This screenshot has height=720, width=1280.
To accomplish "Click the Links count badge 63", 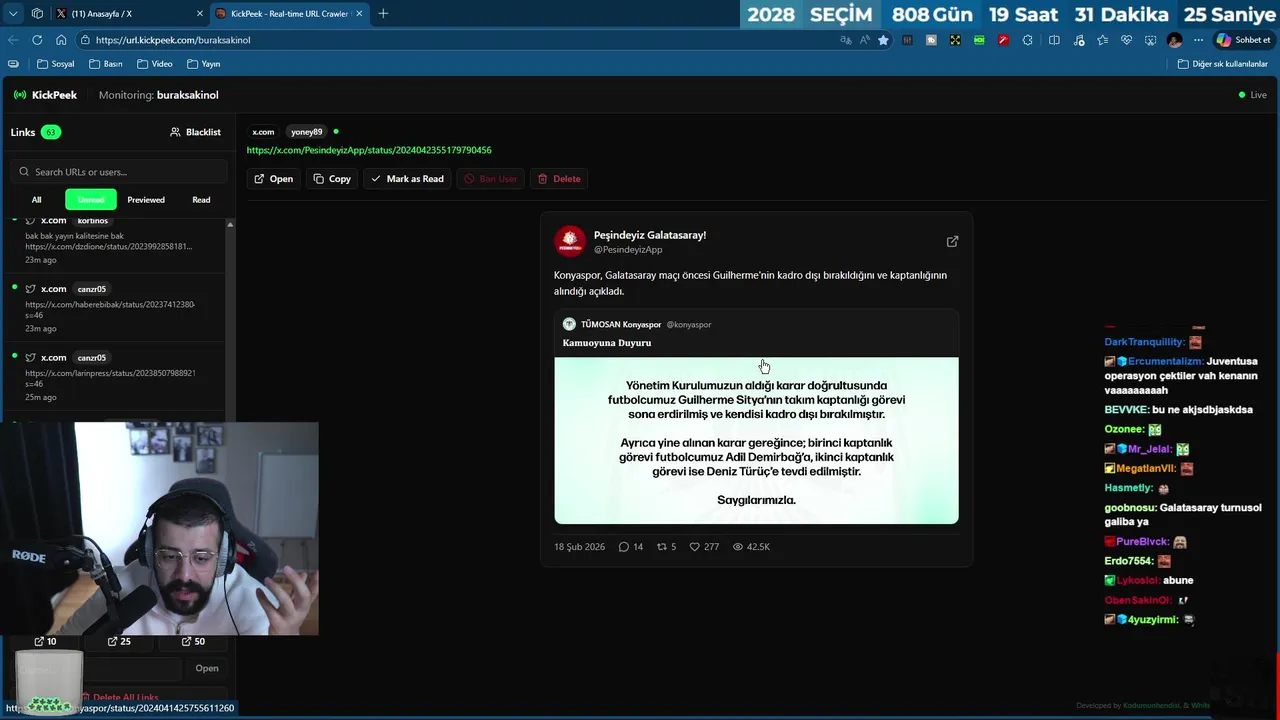I will tap(50, 132).
